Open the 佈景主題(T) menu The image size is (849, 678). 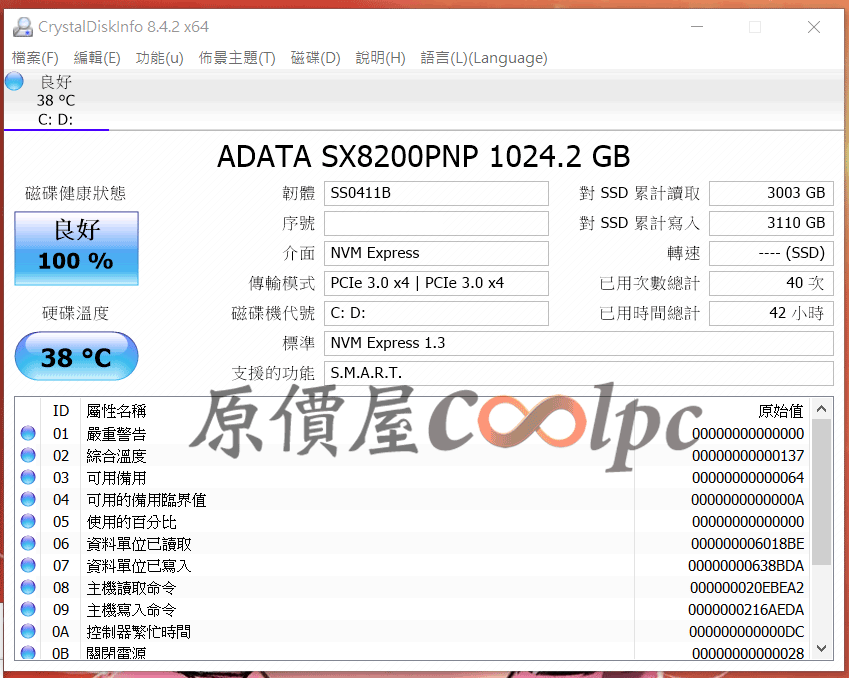pyautogui.click(x=237, y=57)
